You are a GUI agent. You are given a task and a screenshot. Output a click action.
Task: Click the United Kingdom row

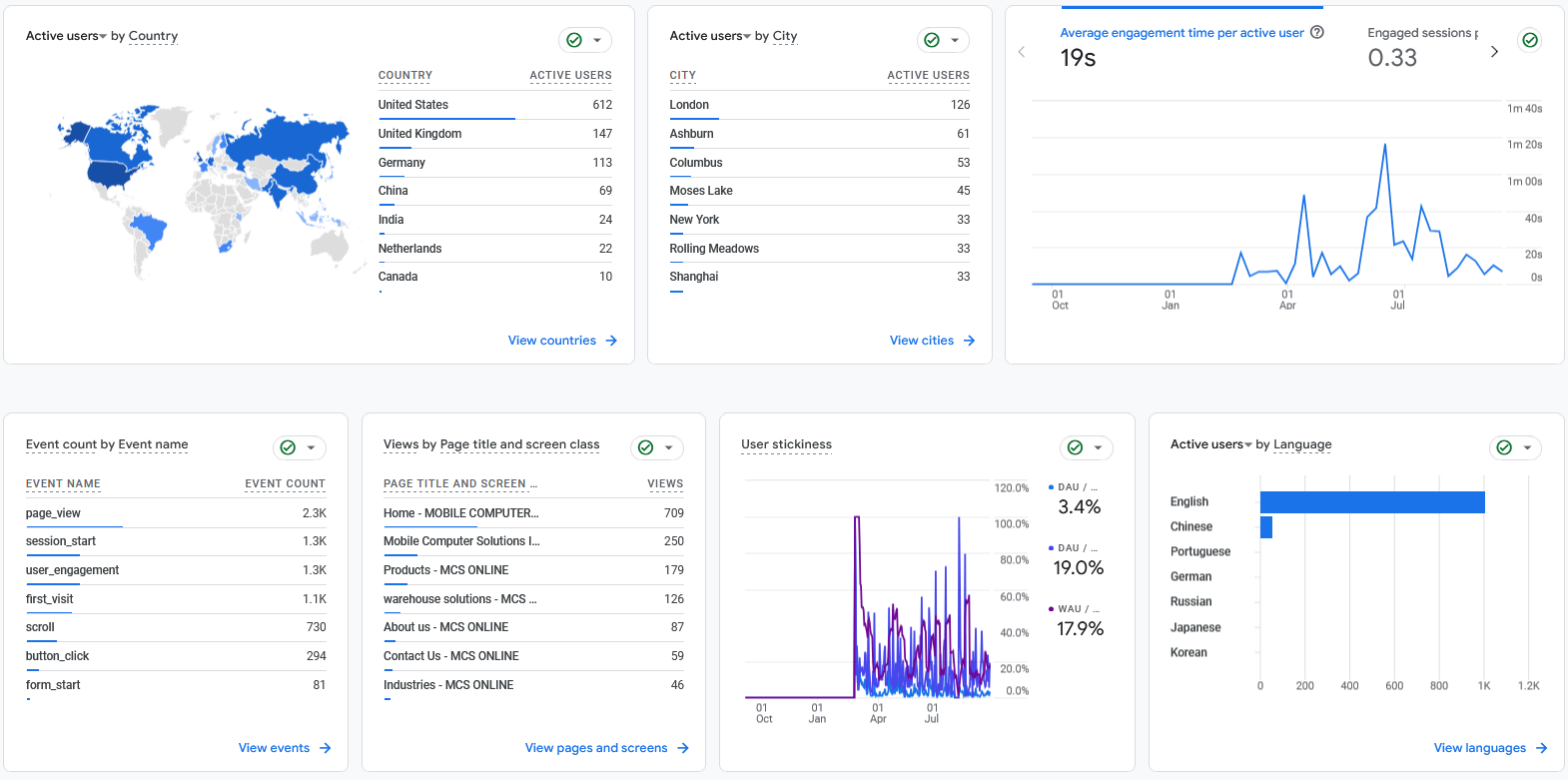point(495,134)
